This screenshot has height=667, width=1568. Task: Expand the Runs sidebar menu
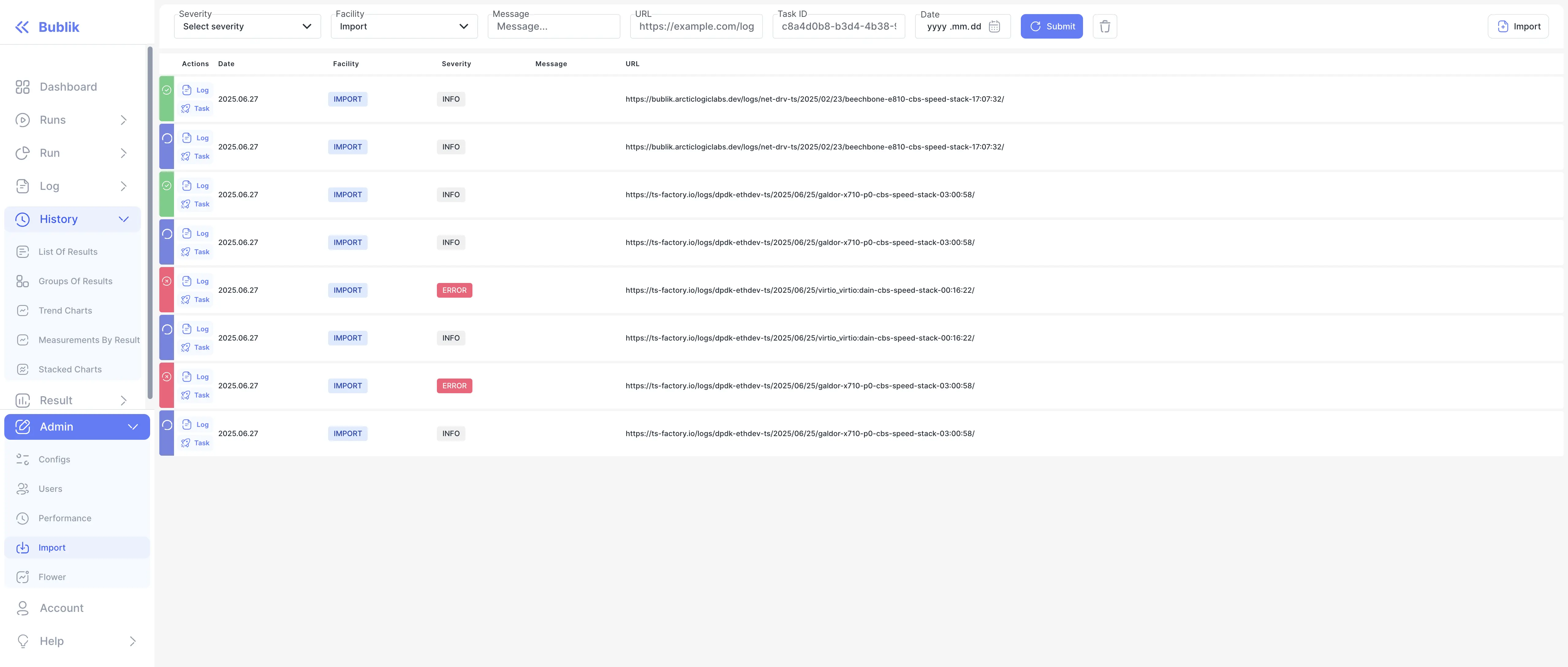tap(123, 120)
